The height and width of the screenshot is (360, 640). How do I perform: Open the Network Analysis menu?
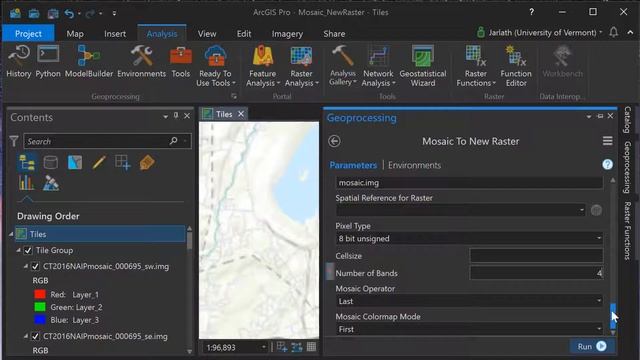(378, 66)
